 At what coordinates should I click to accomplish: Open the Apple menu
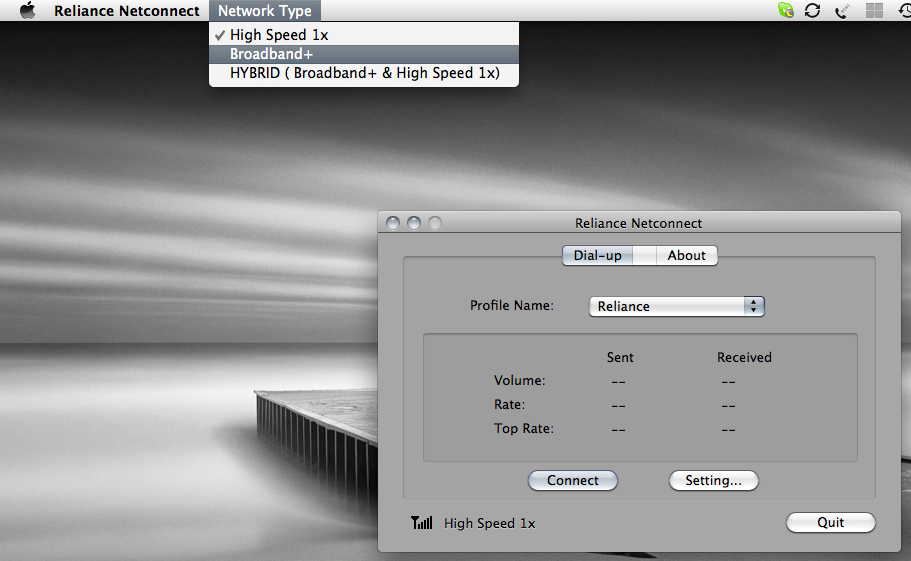coord(27,10)
